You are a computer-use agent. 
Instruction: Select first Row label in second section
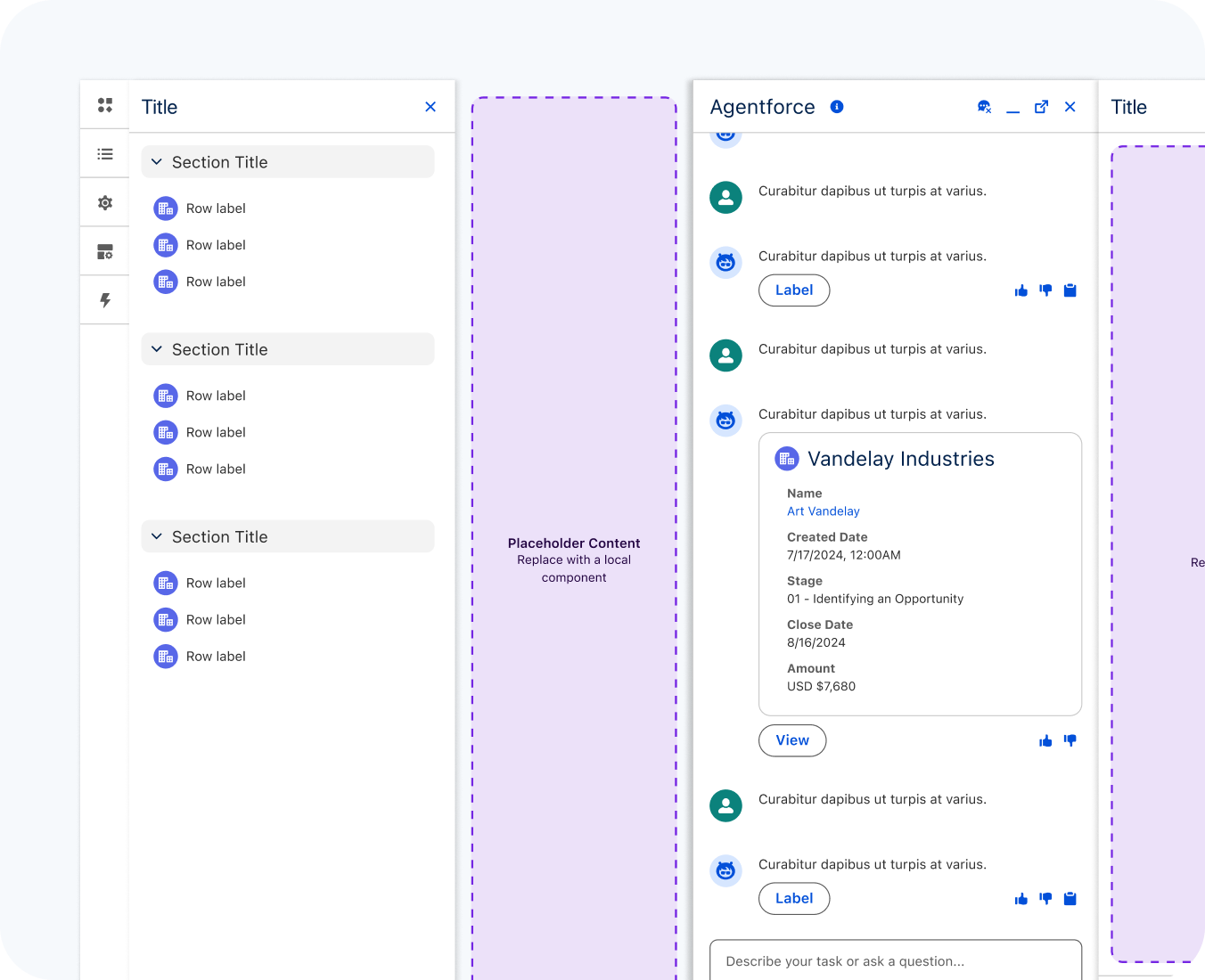click(216, 396)
